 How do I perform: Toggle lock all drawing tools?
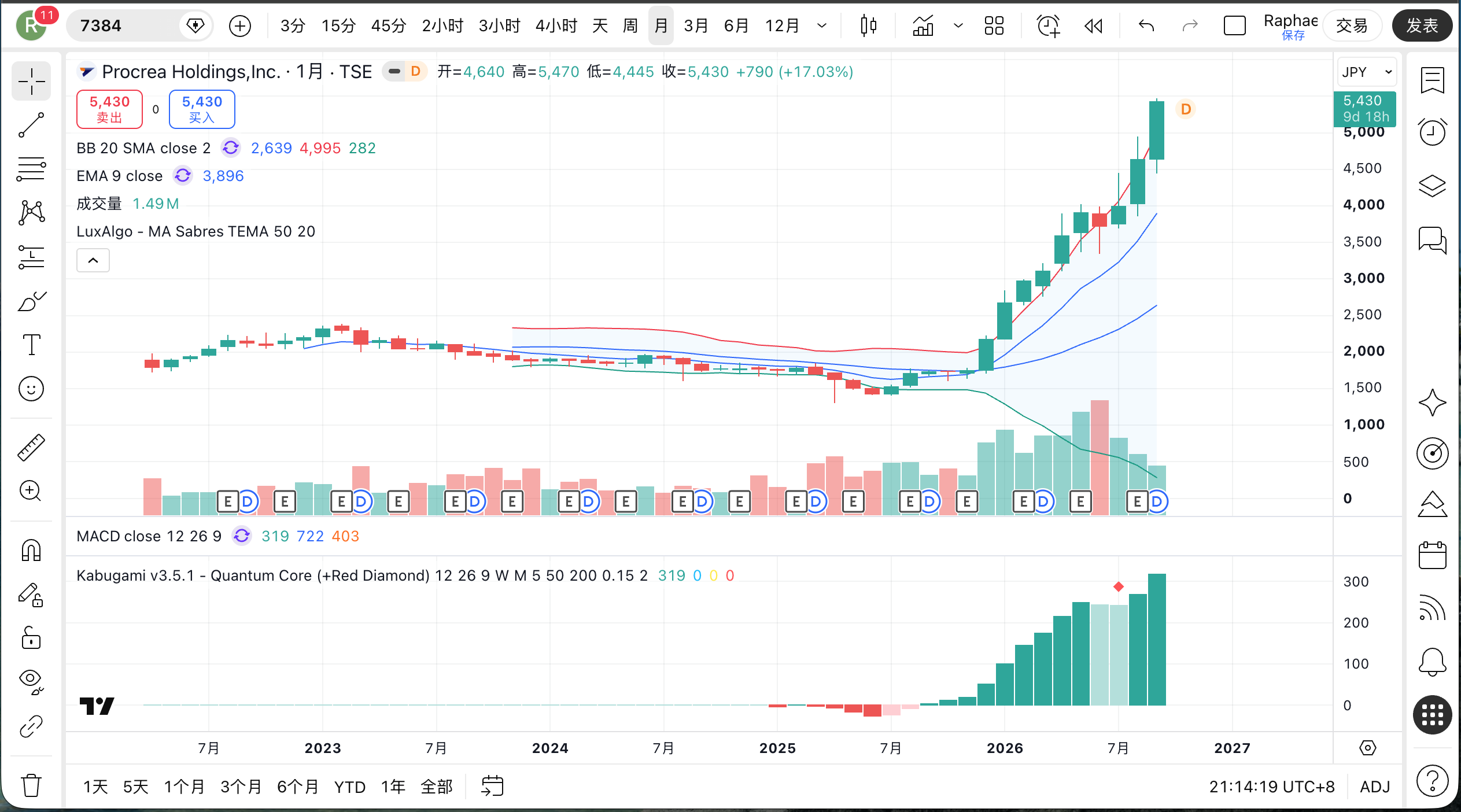click(31, 638)
